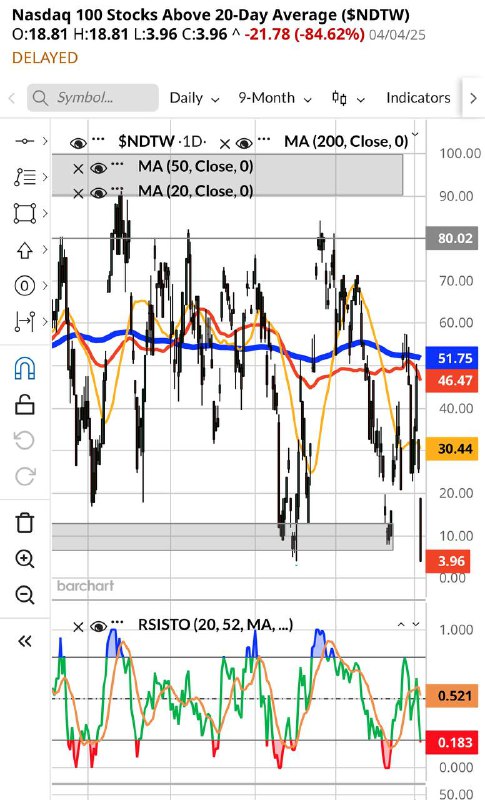Toggle visibility of MA 50 indicator
Screen dimensions: 485x800
click(98, 167)
